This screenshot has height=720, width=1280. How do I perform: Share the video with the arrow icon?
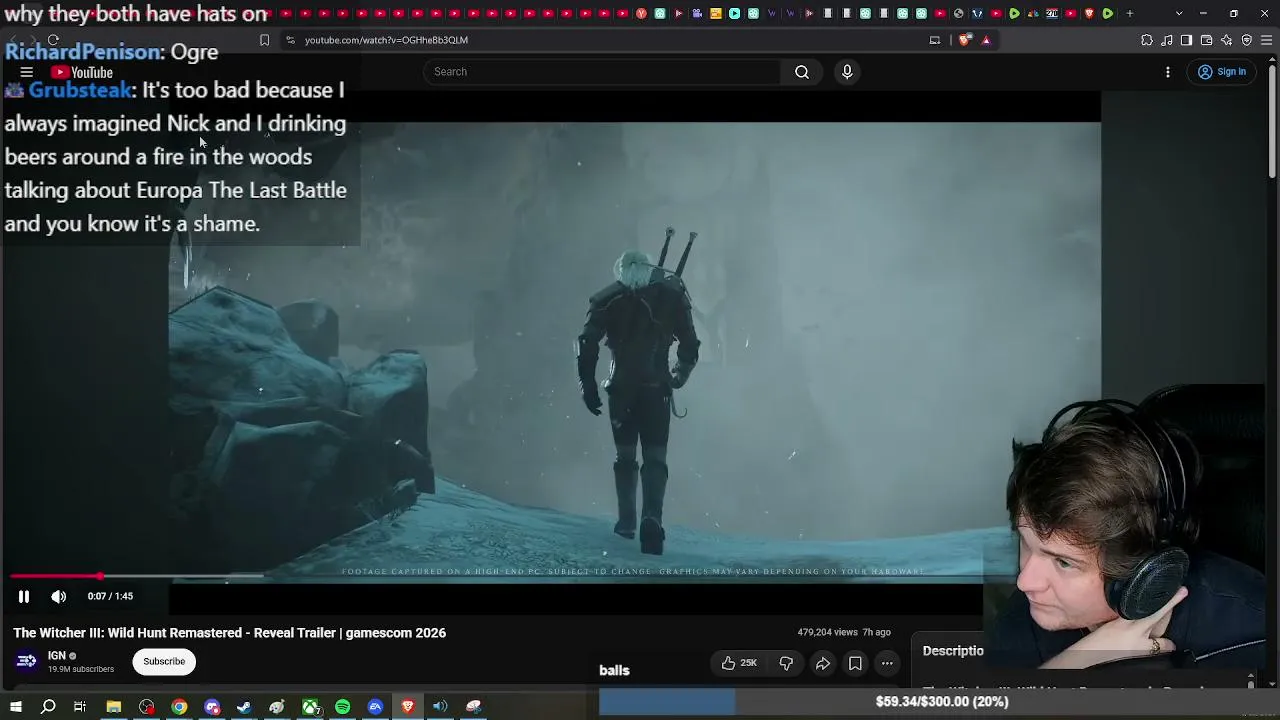(823, 663)
